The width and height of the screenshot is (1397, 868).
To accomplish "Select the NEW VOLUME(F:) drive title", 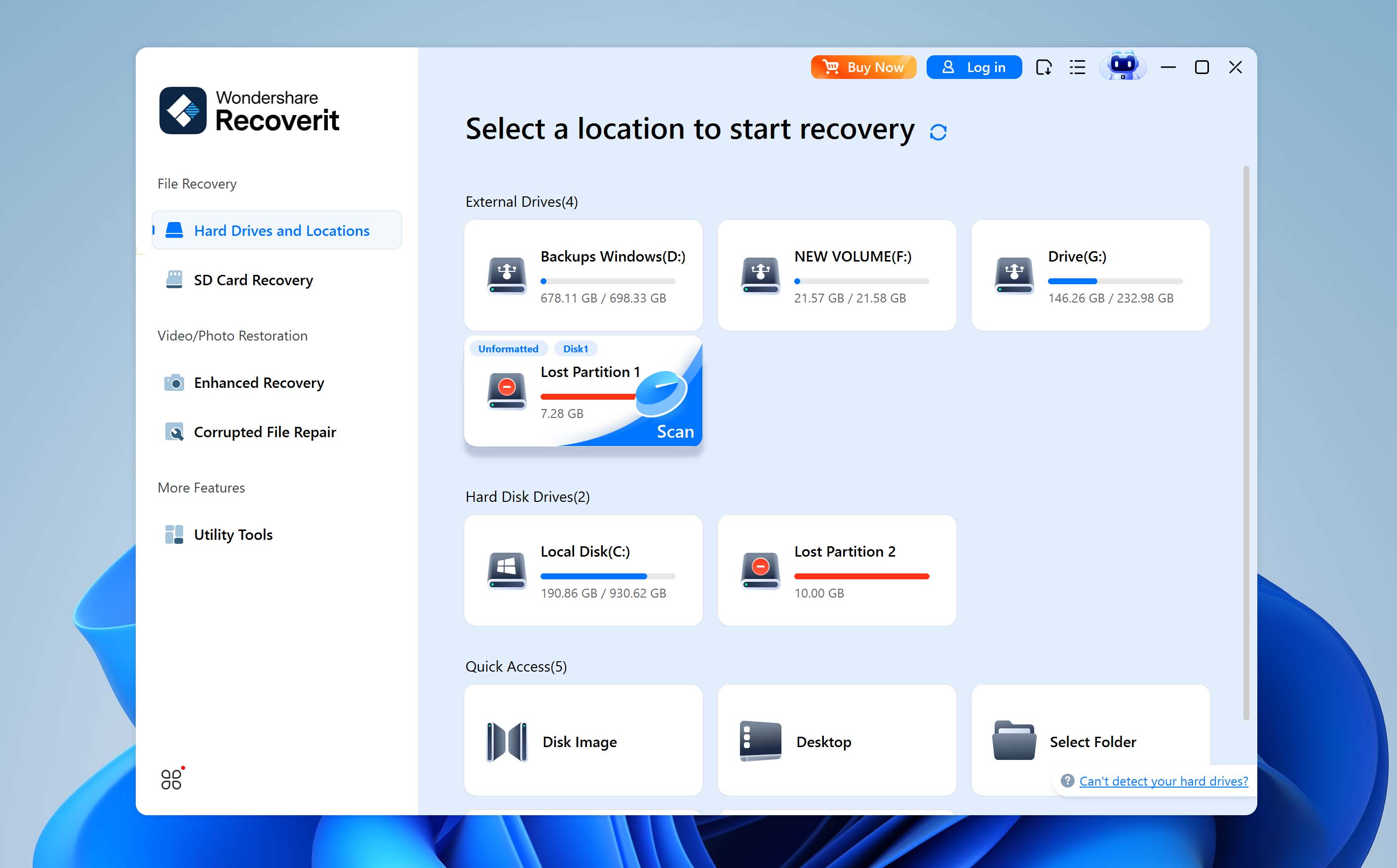I will pyautogui.click(x=853, y=256).
